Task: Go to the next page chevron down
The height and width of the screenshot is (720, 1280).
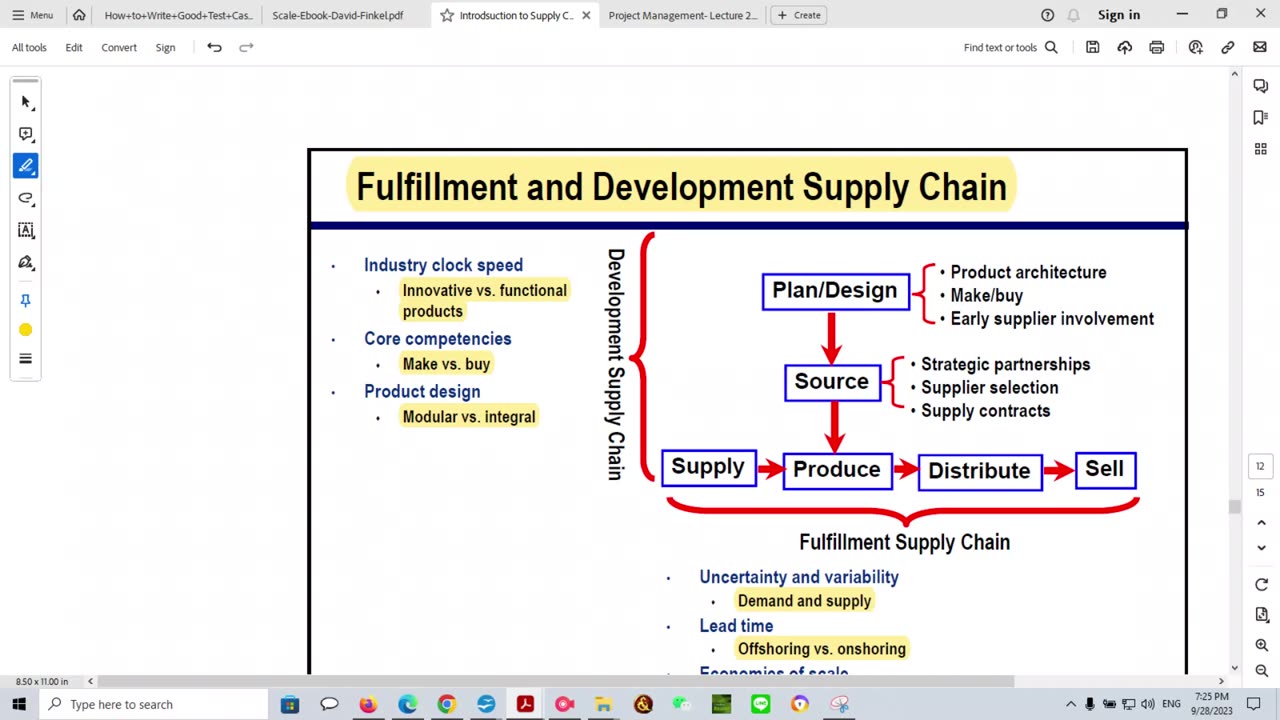Action: 1261,548
